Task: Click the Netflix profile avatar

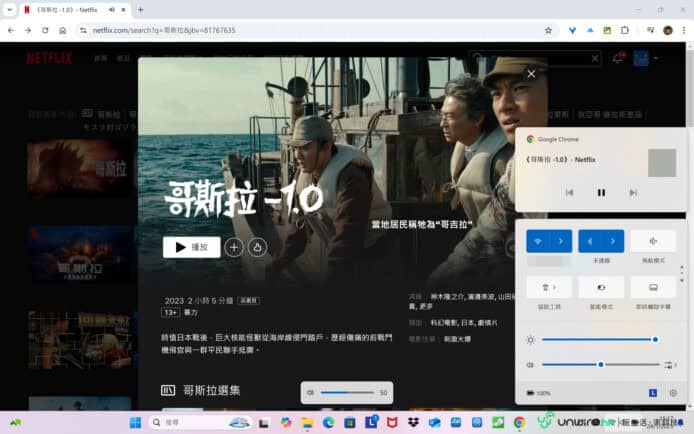Action: click(x=640, y=58)
